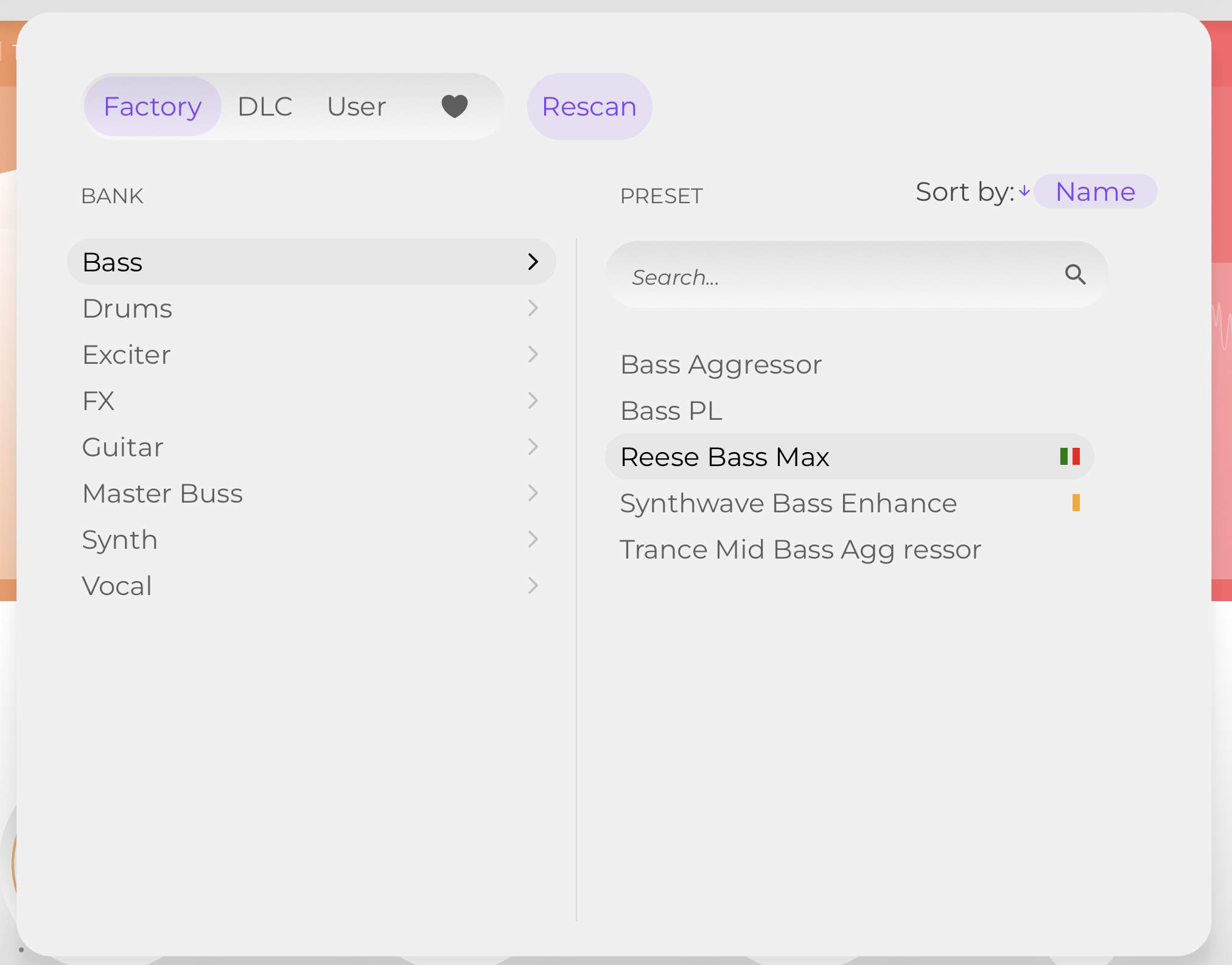Select the Guitar bank
The image size is (1232, 965).
pyautogui.click(x=311, y=447)
